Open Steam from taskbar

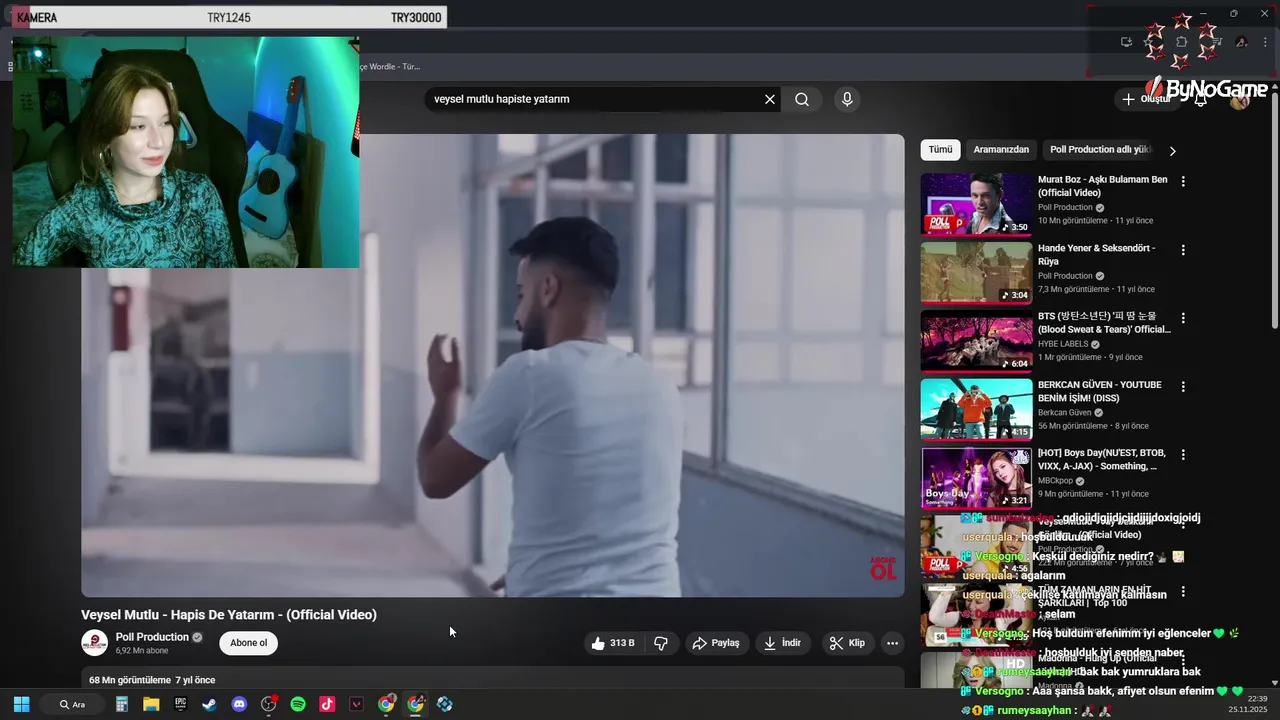click(x=209, y=704)
